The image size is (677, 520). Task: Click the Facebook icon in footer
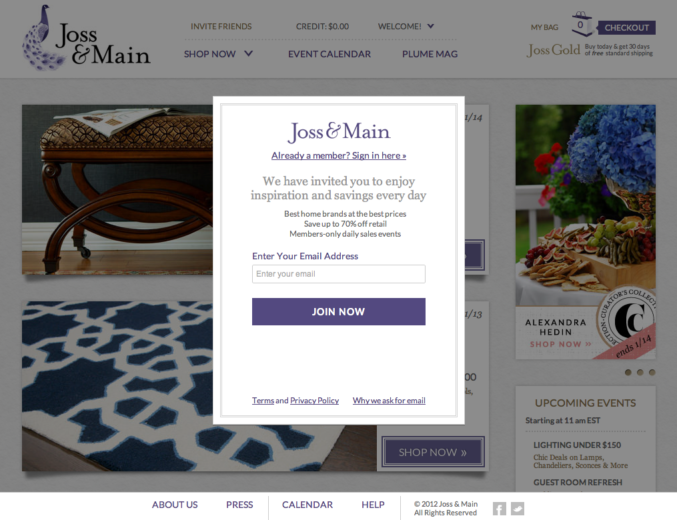[x=499, y=508]
